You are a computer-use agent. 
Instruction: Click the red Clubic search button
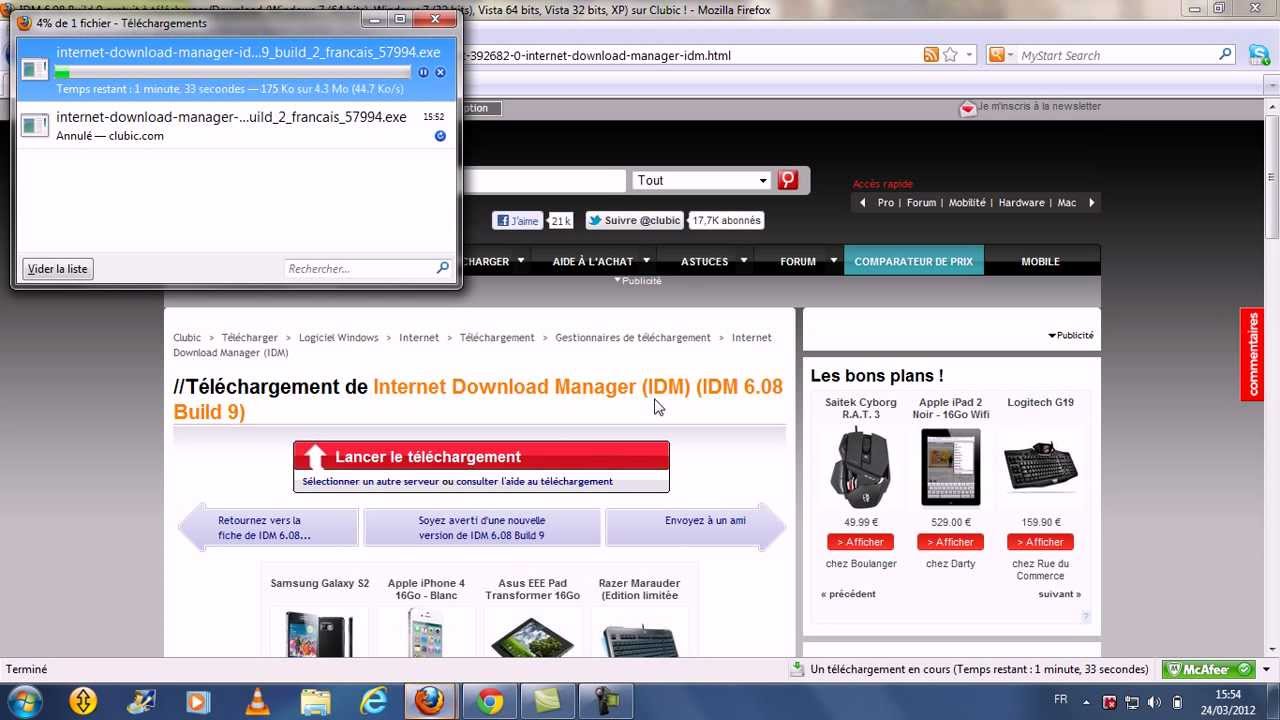pos(788,180)
